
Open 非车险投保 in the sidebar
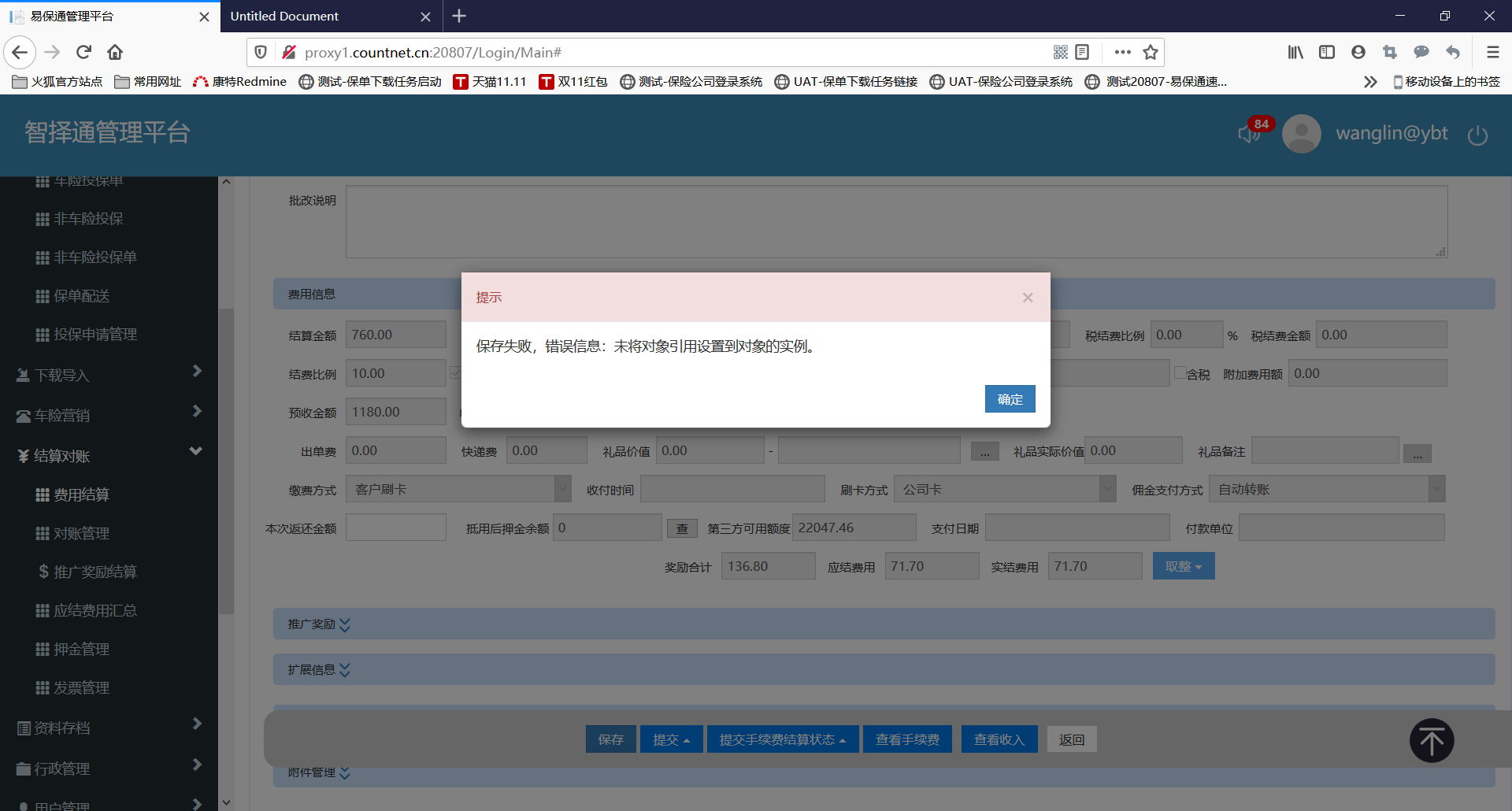[x=88, y=218]
